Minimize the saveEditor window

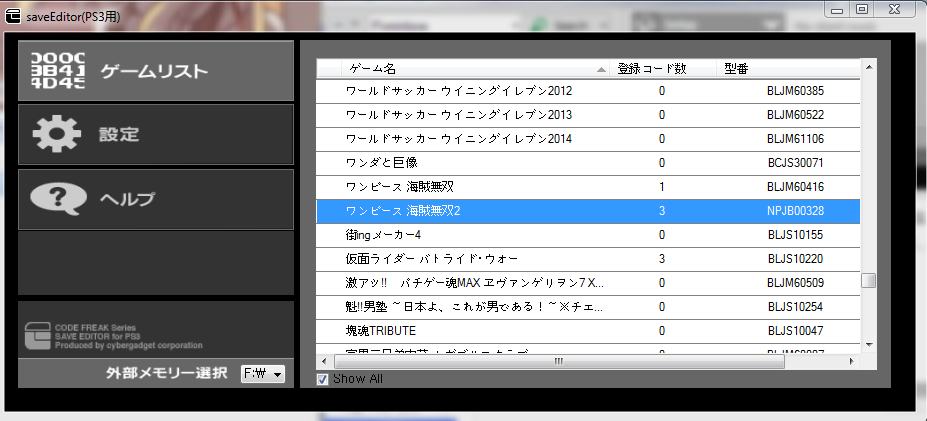point(837,10)
